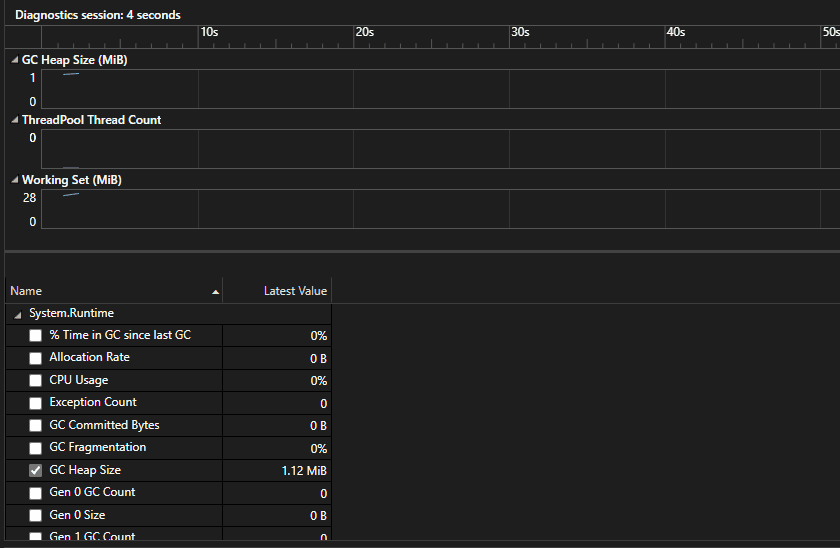The image size is (840, 548).
Task: Collapse the ThreadPool Thread Count graph
Action: pos(14,120)
